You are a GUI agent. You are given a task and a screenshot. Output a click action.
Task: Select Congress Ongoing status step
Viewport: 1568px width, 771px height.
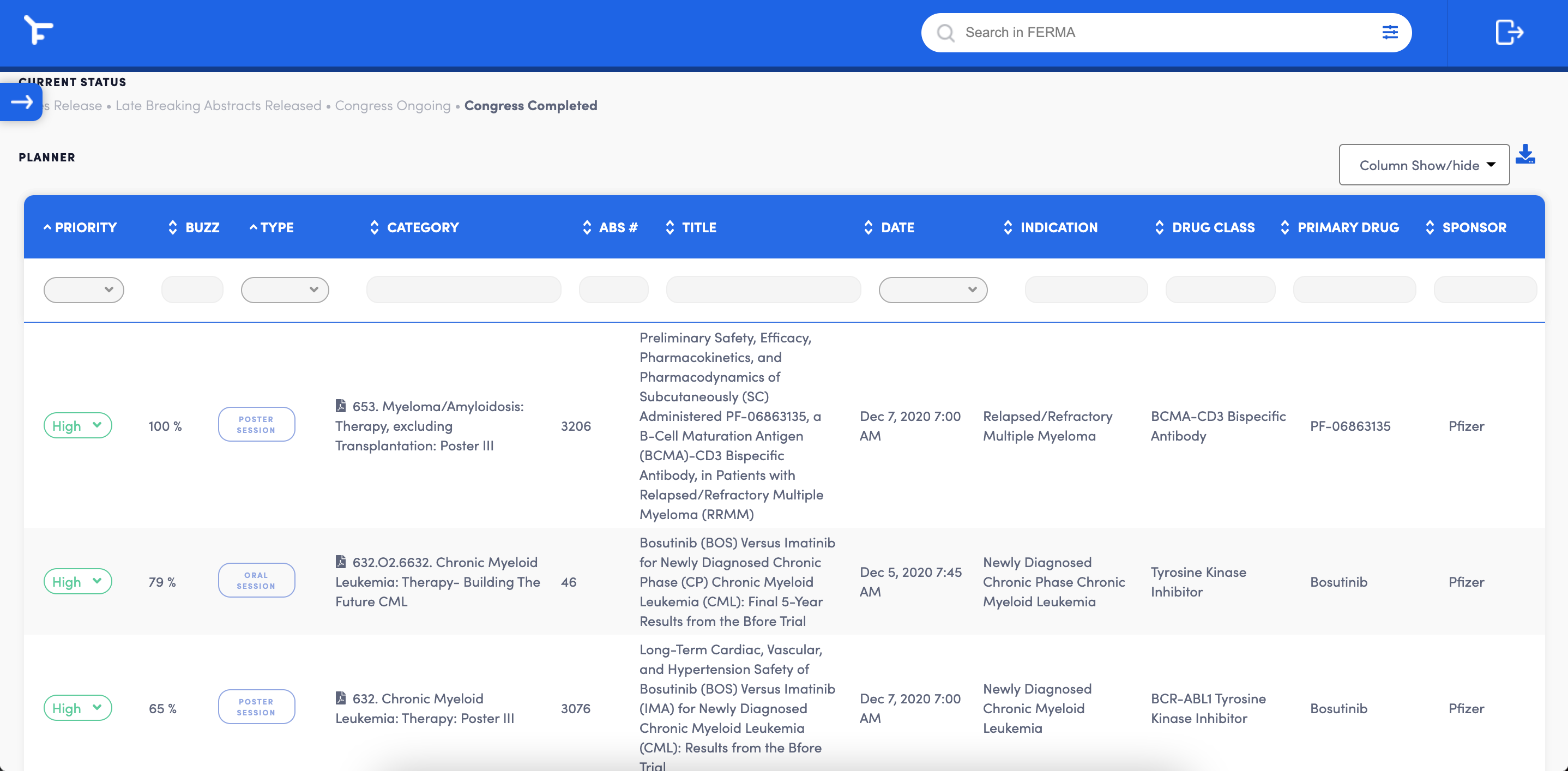coord(393,105)
